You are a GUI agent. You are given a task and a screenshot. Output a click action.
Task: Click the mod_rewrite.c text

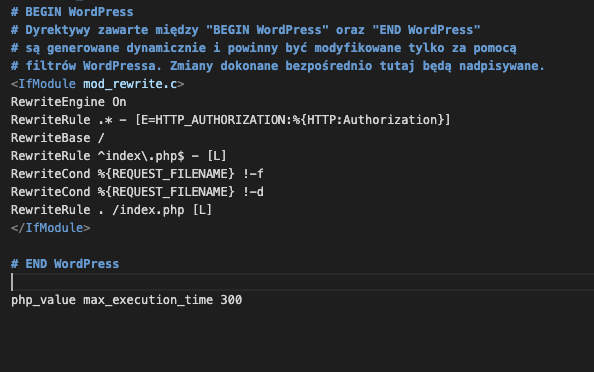click(130, 84)
